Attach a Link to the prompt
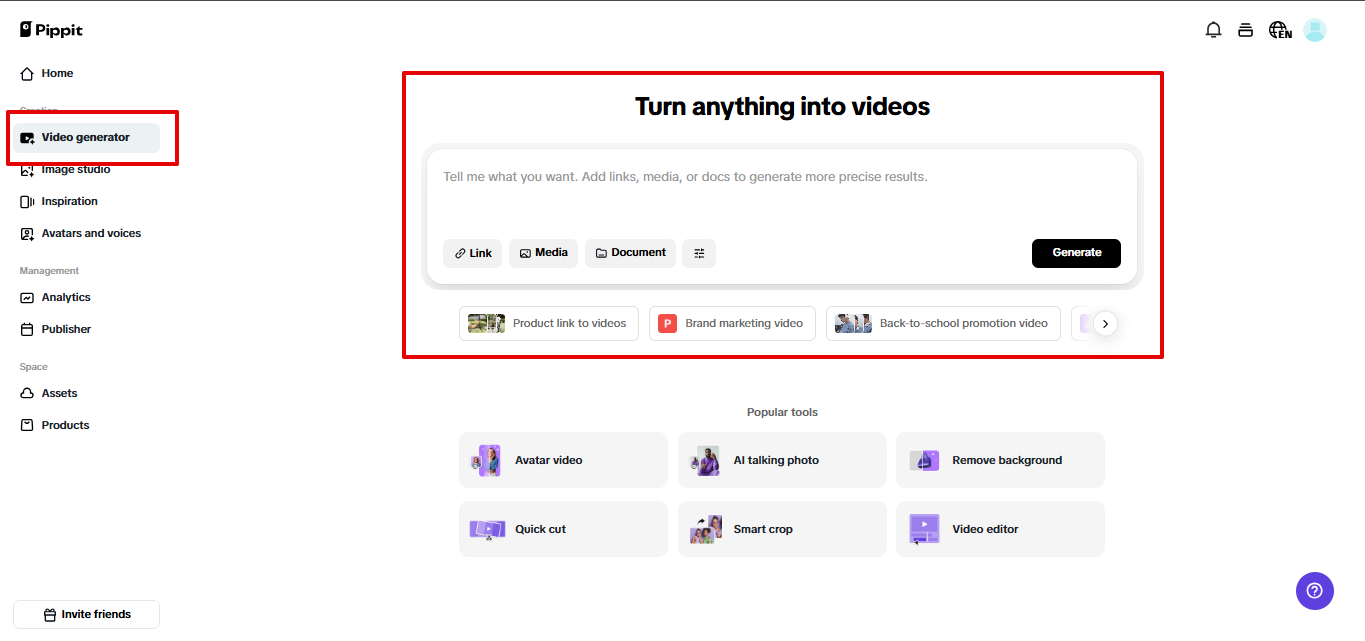Image resolution: width=1365 pixels, height=641 pixels. coord(472,253)
